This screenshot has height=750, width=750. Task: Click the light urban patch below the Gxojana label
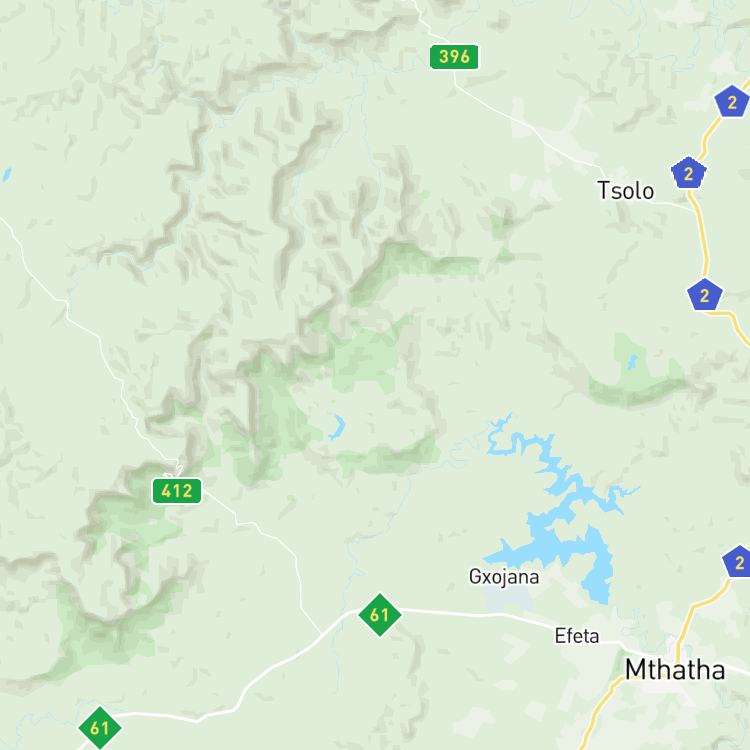(x=507, y=599)
